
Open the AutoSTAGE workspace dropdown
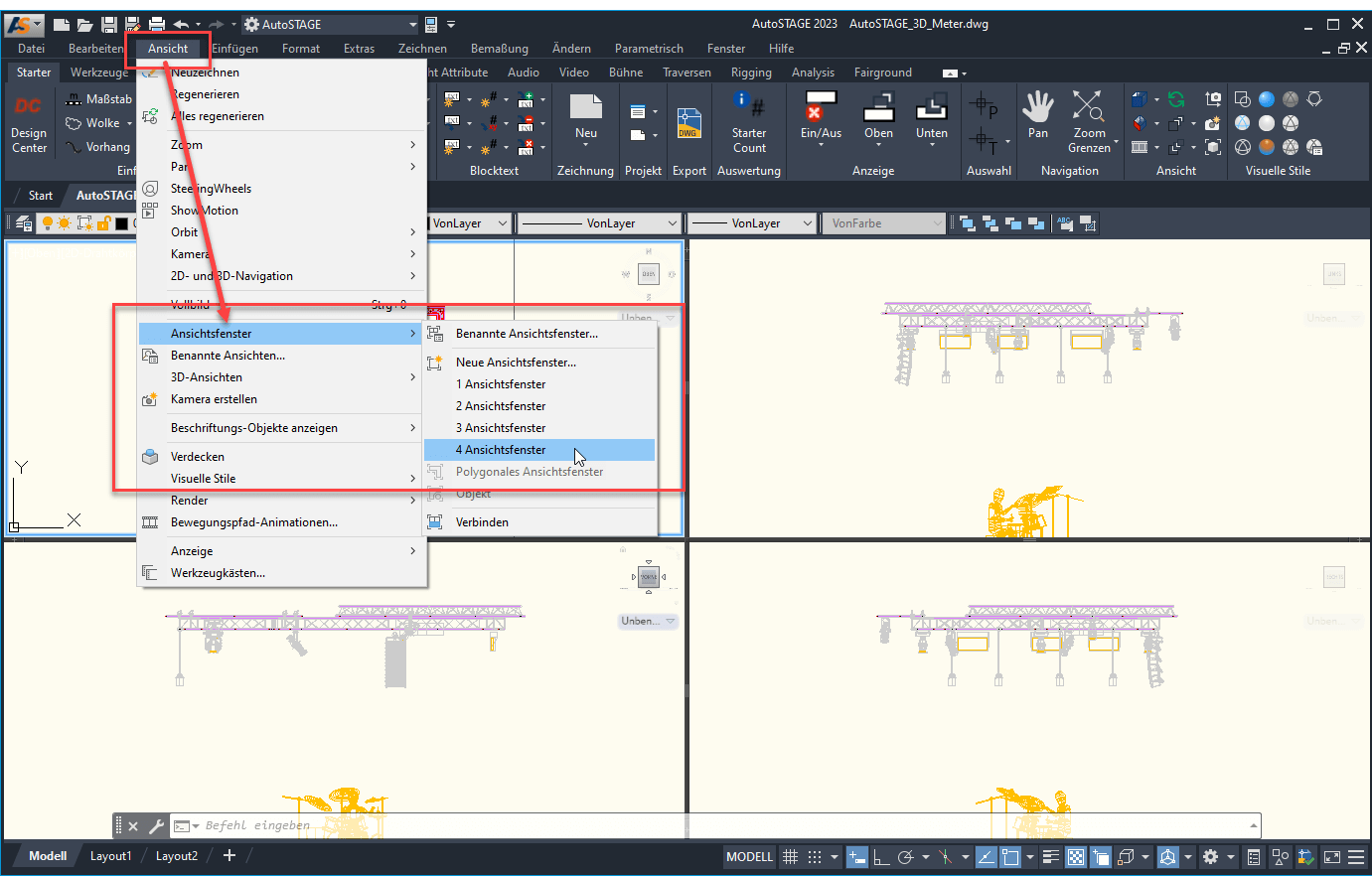pyautogui.click(x=413, y=24)
